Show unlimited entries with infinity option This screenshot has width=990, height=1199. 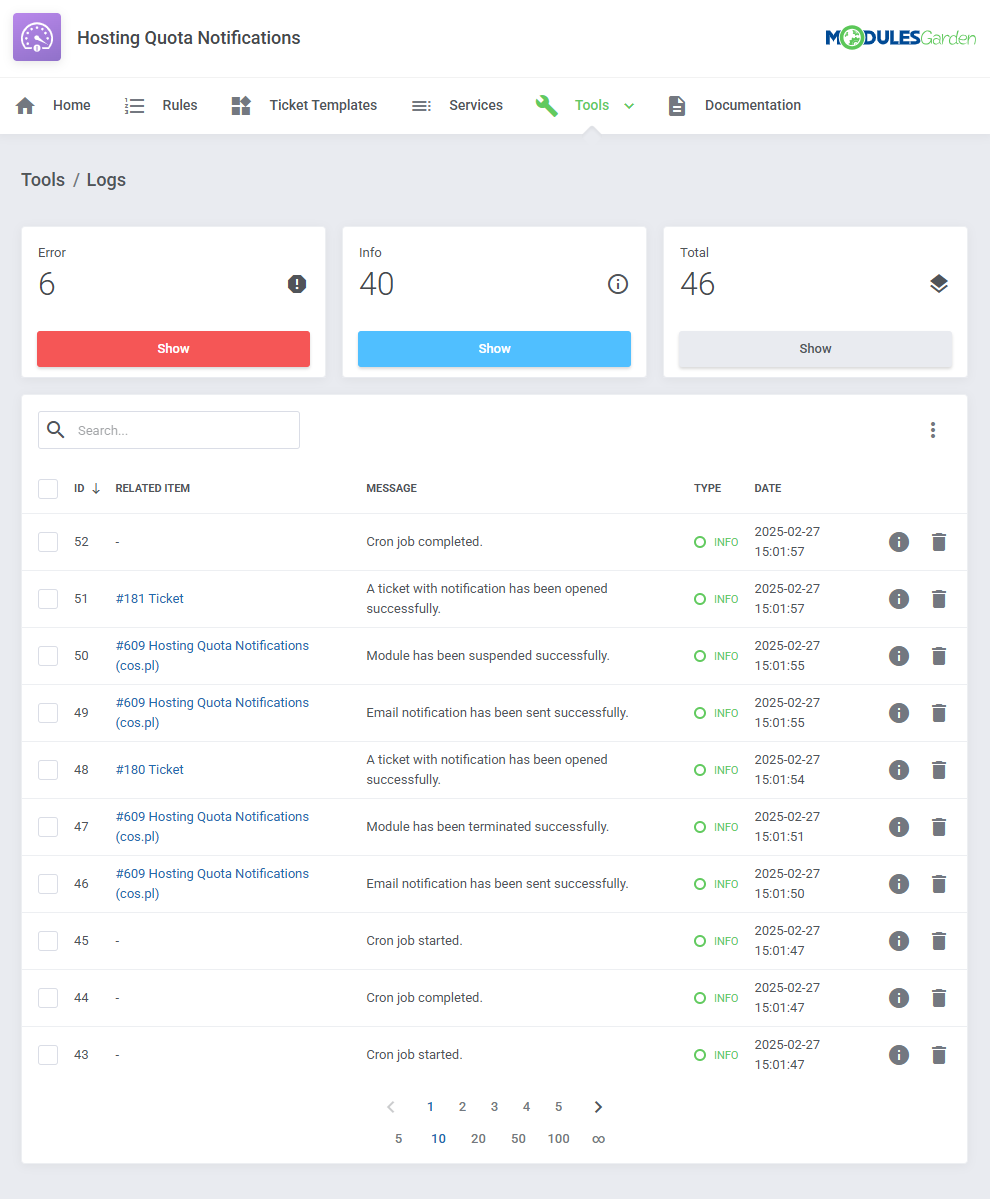coord(599,1139)
